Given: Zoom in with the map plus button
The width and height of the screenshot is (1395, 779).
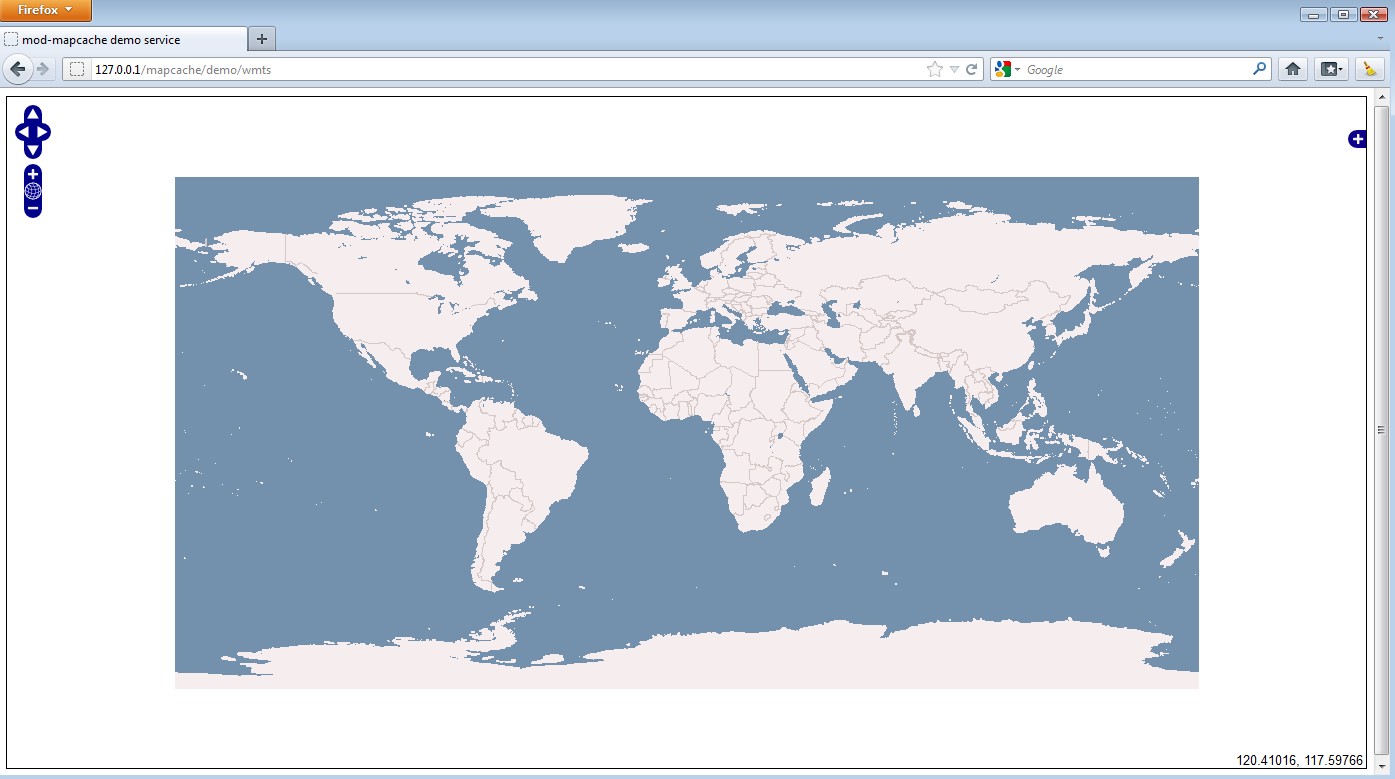Looking at the screenshot, I should (33, 174).
